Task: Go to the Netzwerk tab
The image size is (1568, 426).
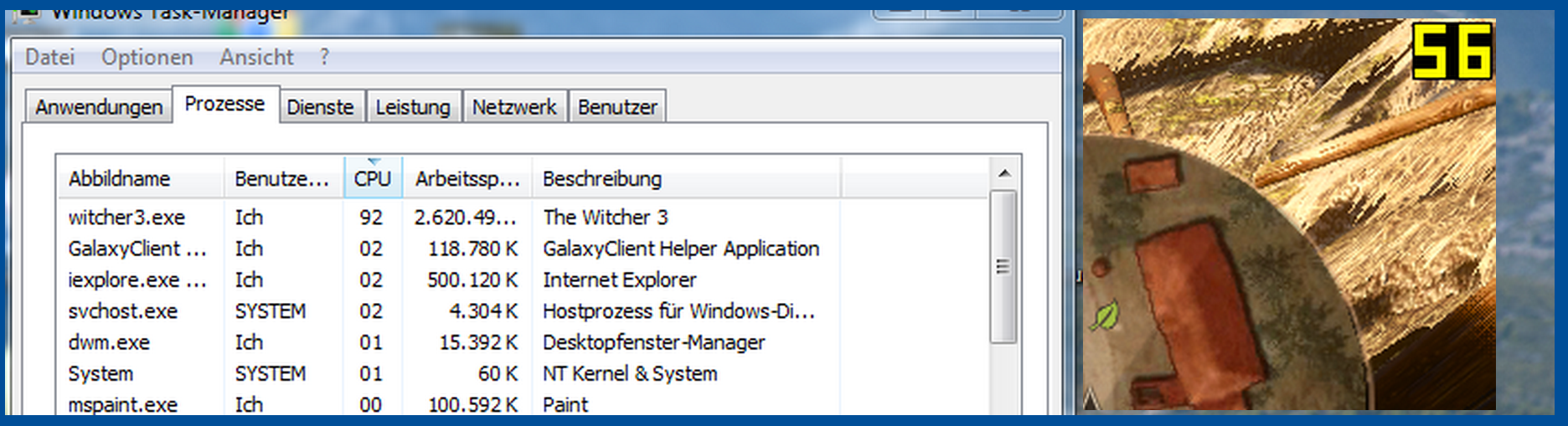Action: (x=514, y=107)
